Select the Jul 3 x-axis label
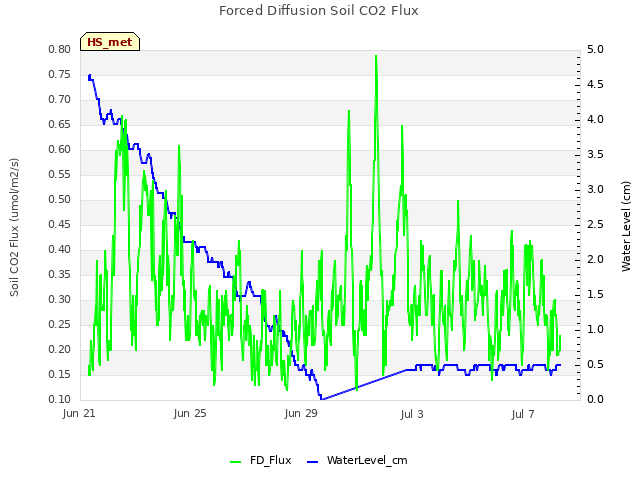Viewport: 640px width, 480px height. click(412, 414)
